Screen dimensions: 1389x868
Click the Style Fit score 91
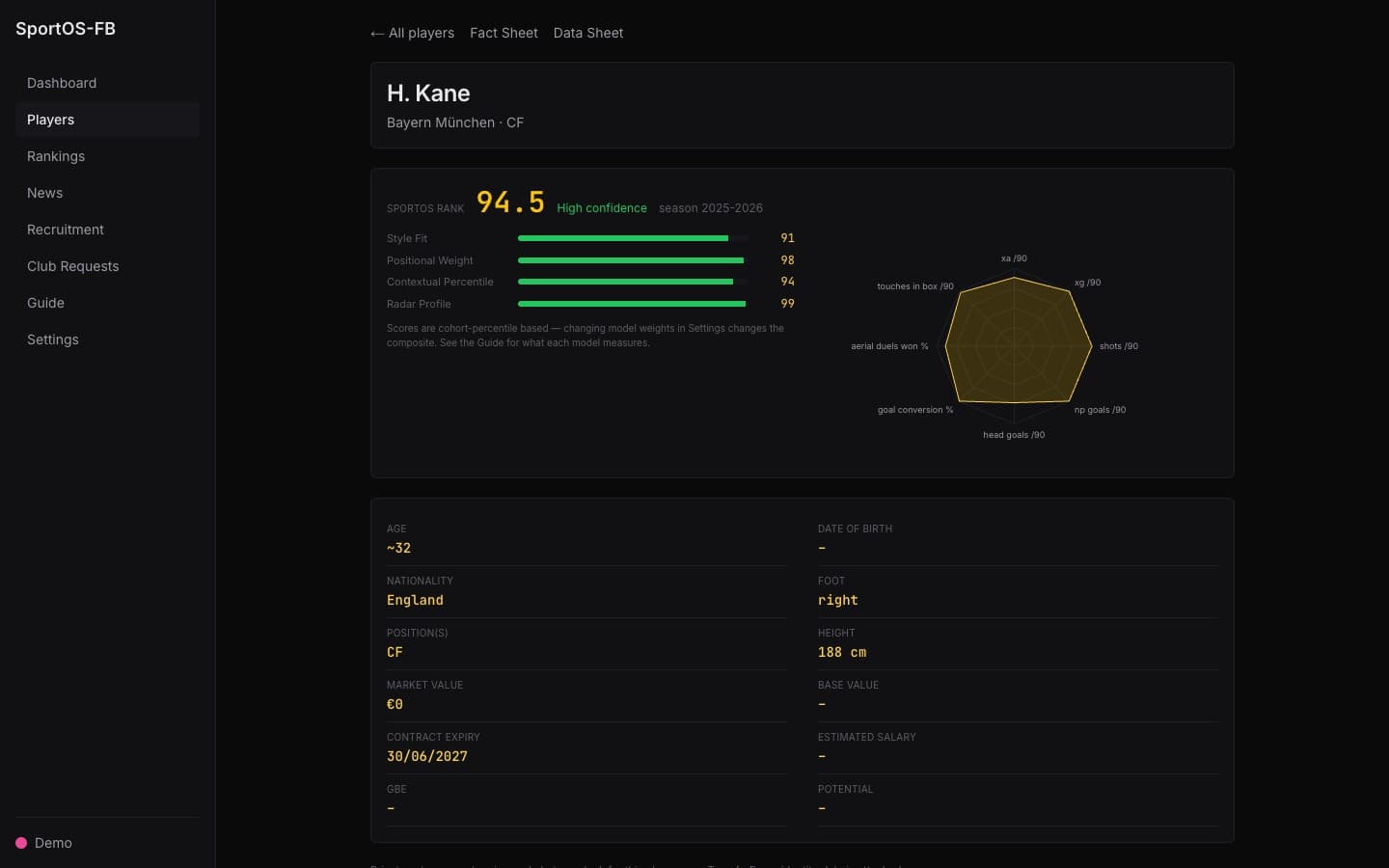(787, 238)
